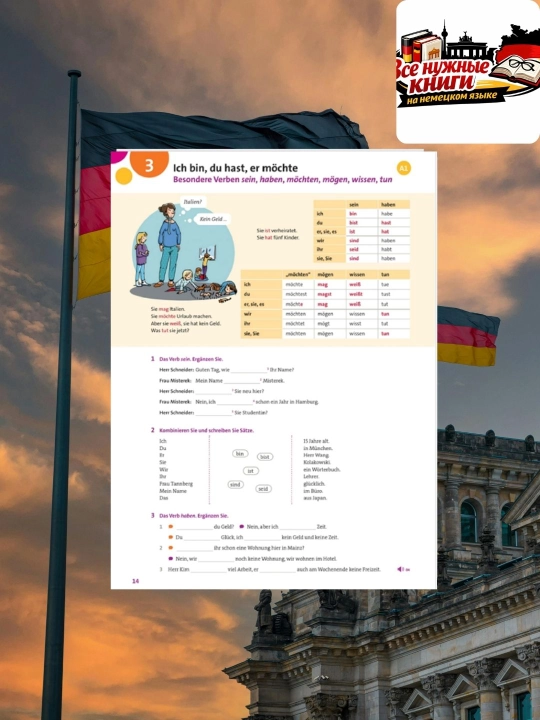Click the subtitle 'Besondere Verben sein, haben...'
The height and width of the screenshot is (720, 540).
282,180
